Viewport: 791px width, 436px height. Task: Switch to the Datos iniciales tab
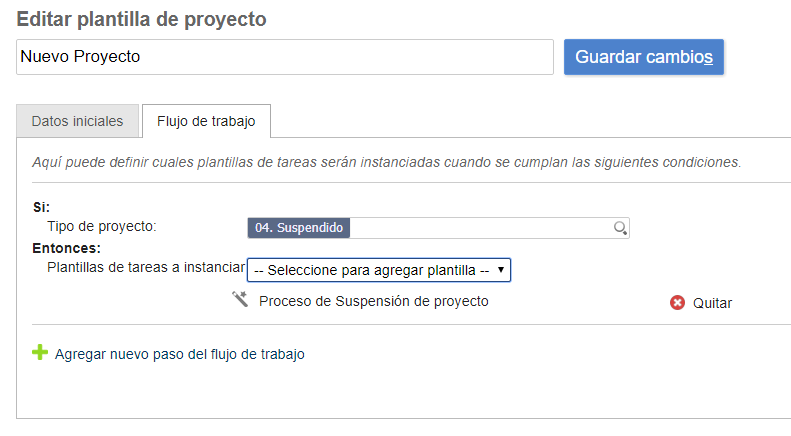coord(77,121)
